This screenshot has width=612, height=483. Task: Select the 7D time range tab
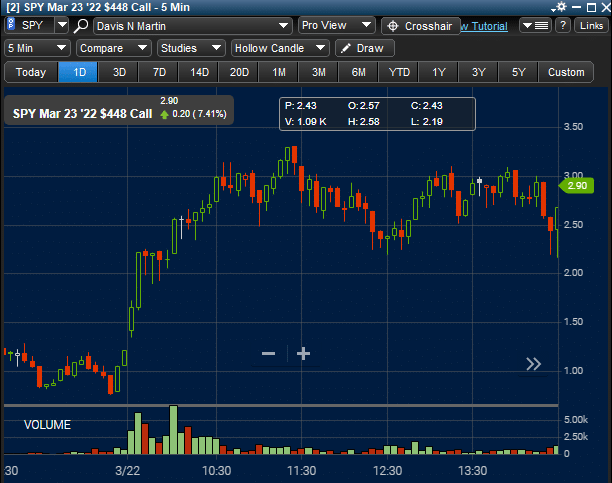[159, 72]
